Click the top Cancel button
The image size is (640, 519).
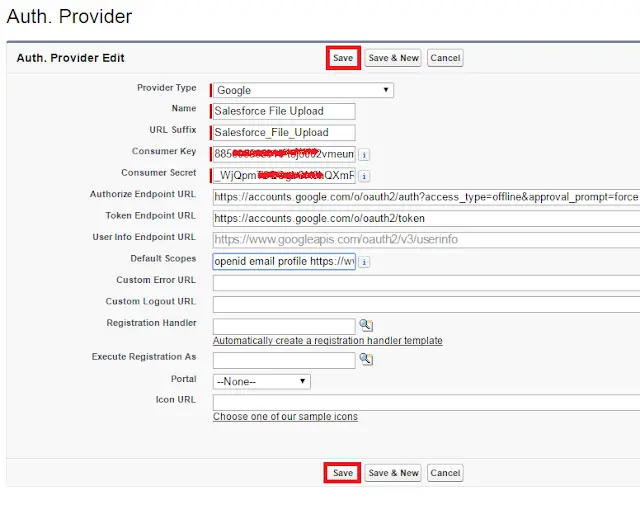445,58
